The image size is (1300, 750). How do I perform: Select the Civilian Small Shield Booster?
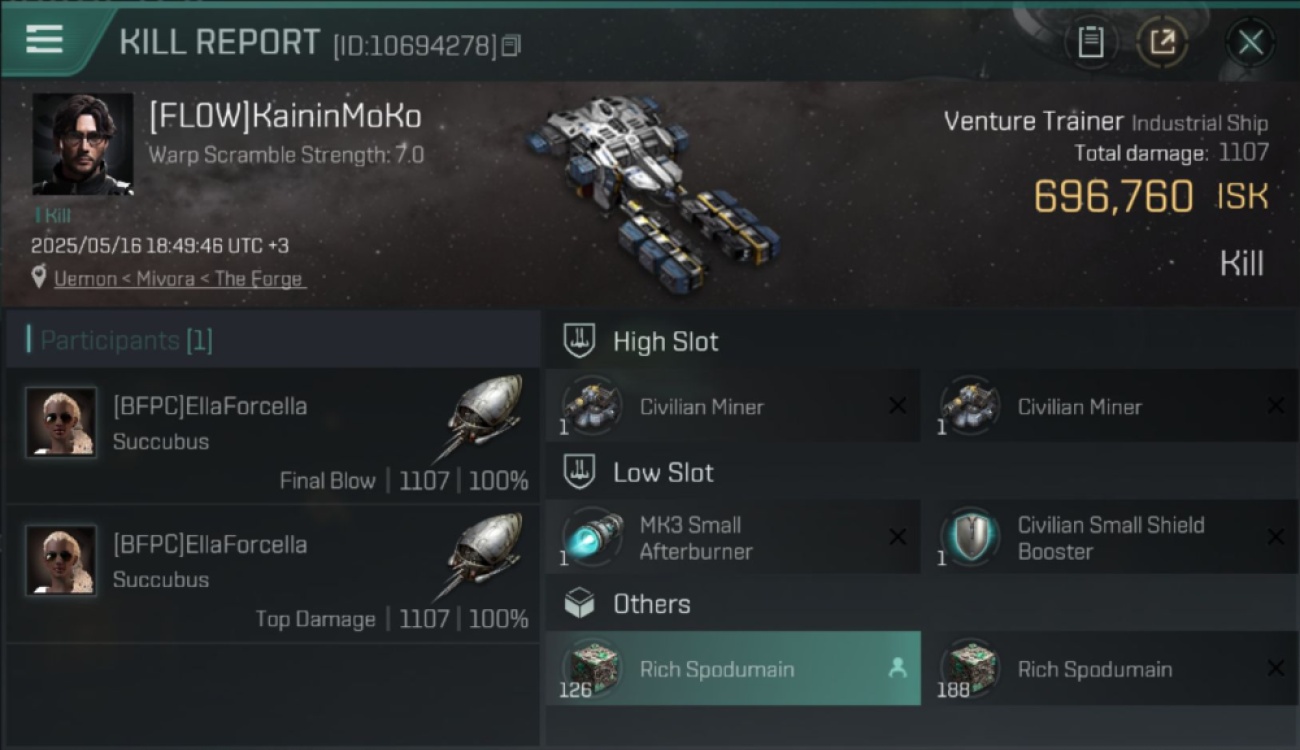[1111, 537]
